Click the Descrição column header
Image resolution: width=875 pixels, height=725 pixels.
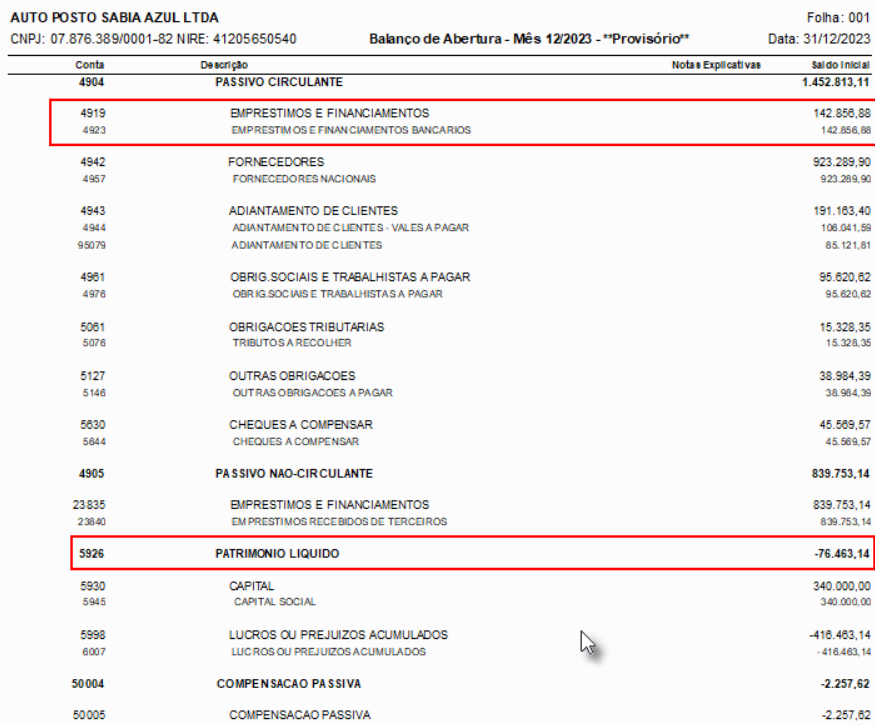click(x=224, y=65)
